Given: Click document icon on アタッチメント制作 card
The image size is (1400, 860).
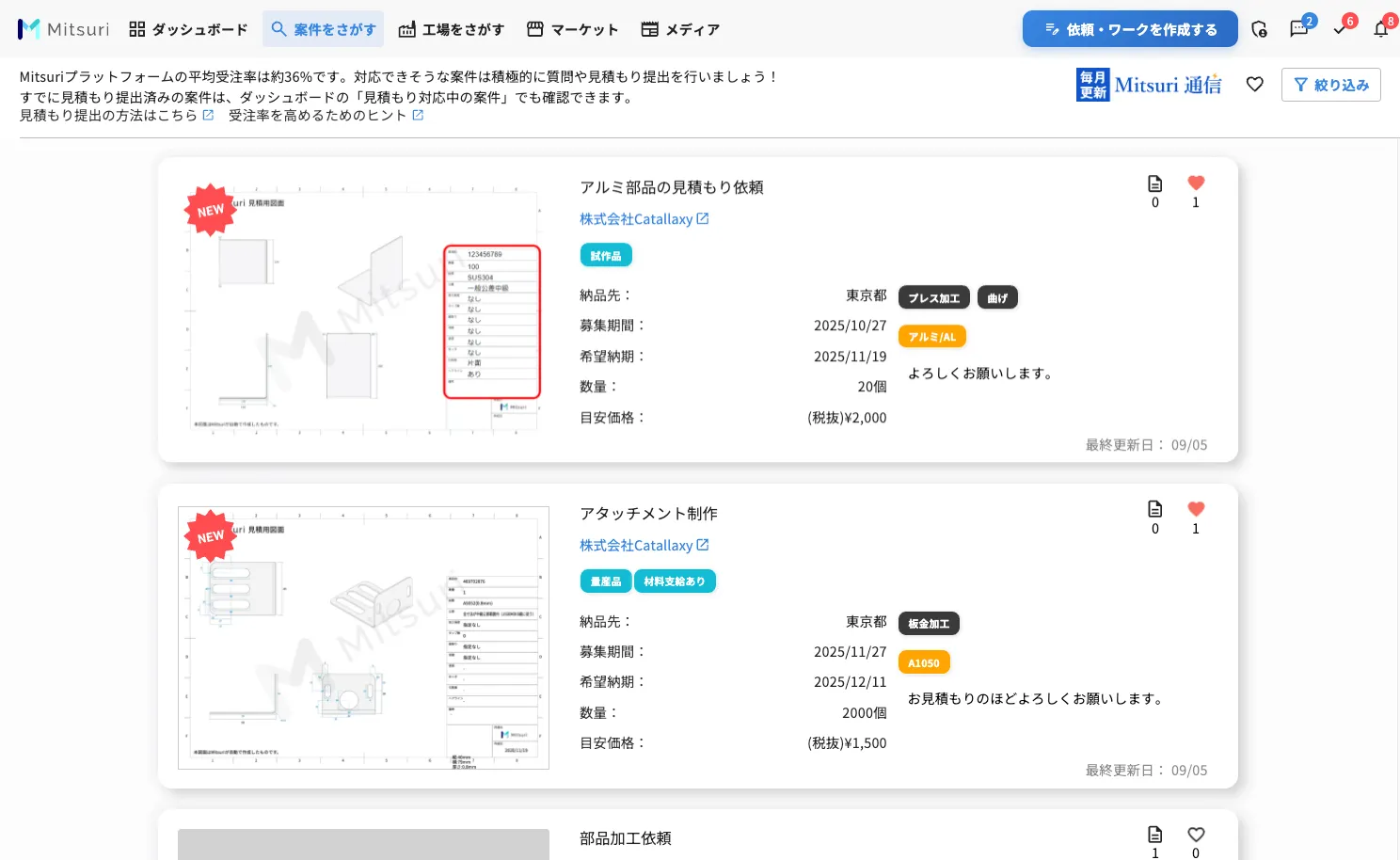Looking at the screenshot, I should [x=1155, y=509].
